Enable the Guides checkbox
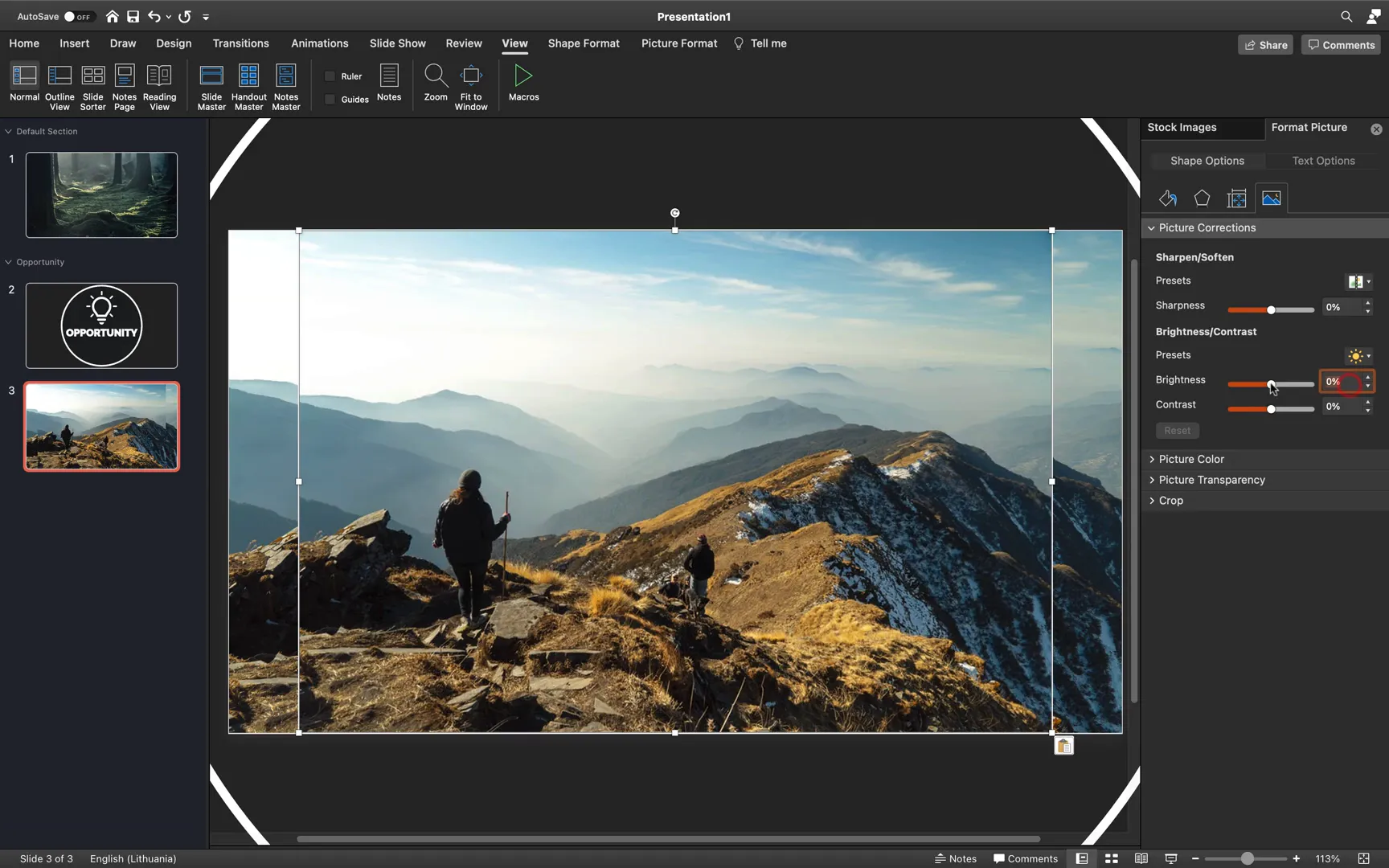 pos(330,100)
